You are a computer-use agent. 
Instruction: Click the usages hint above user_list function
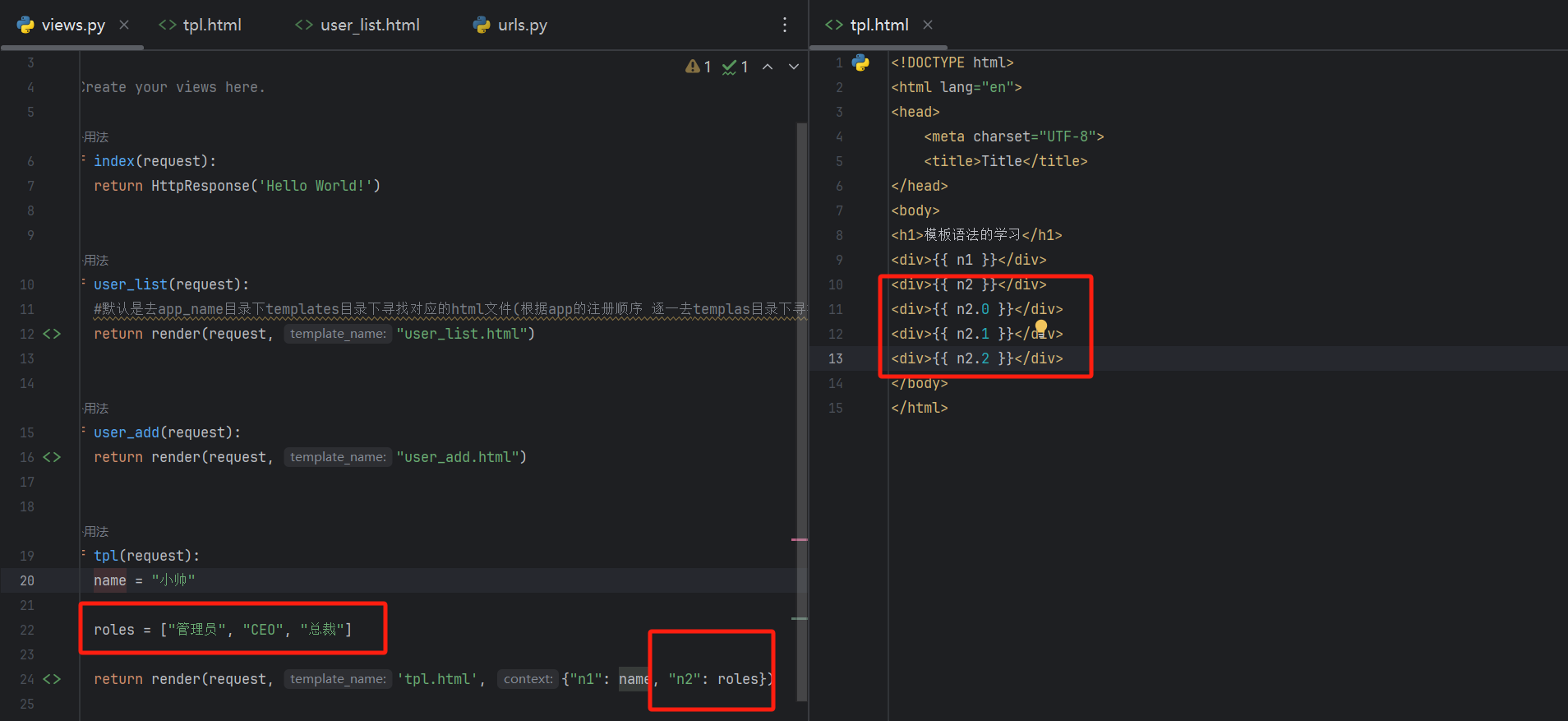click(x=96, y=260)
